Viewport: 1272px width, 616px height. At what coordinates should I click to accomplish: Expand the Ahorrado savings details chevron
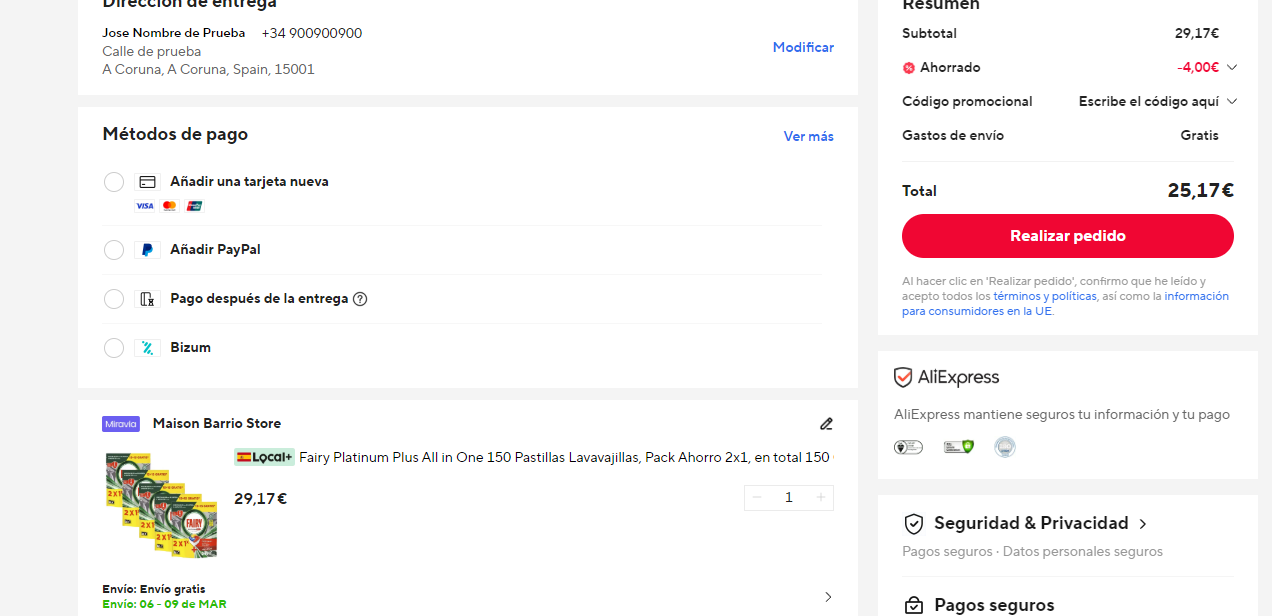tap(1231, 68)
